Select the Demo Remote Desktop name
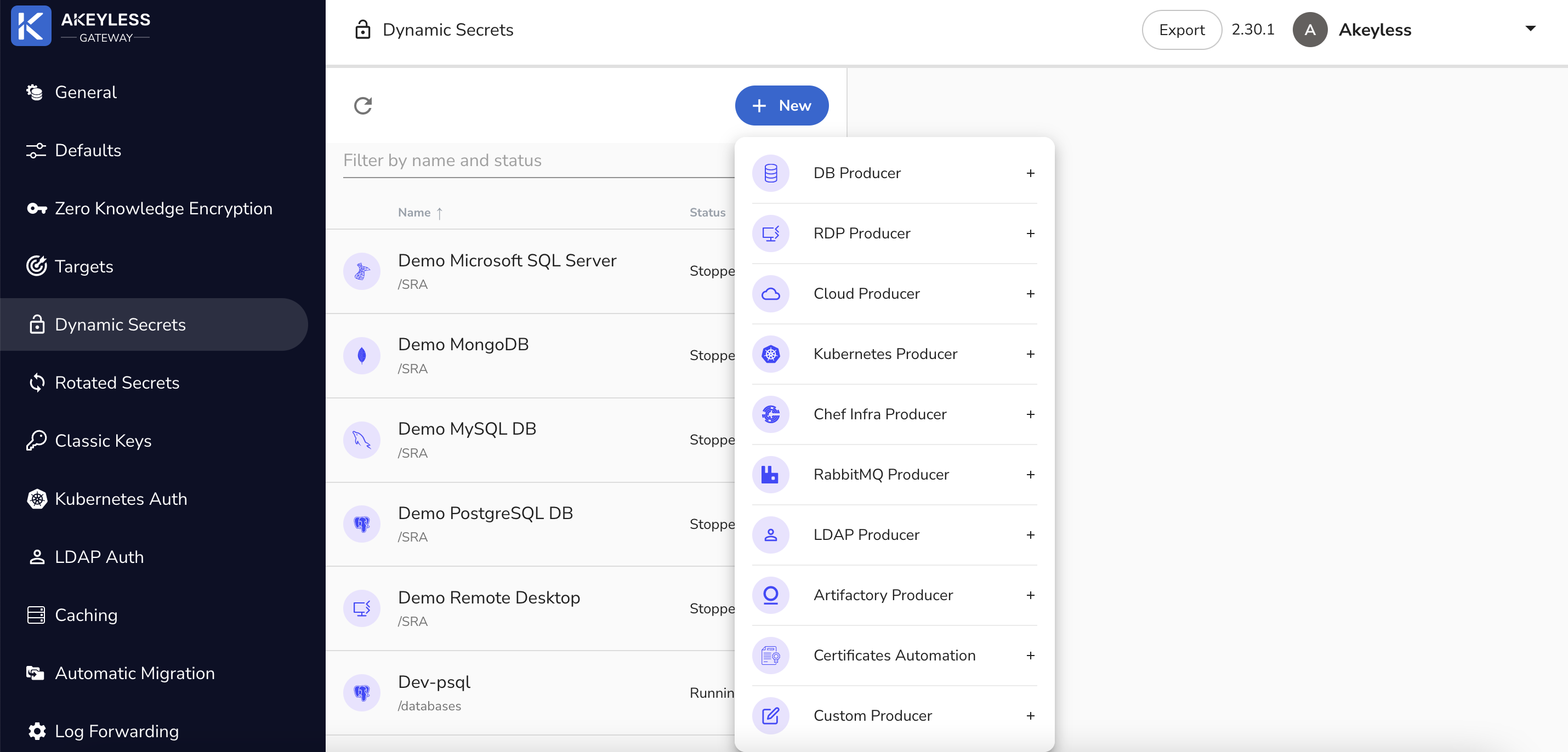 pyautogui.click(x=489, y=597)
